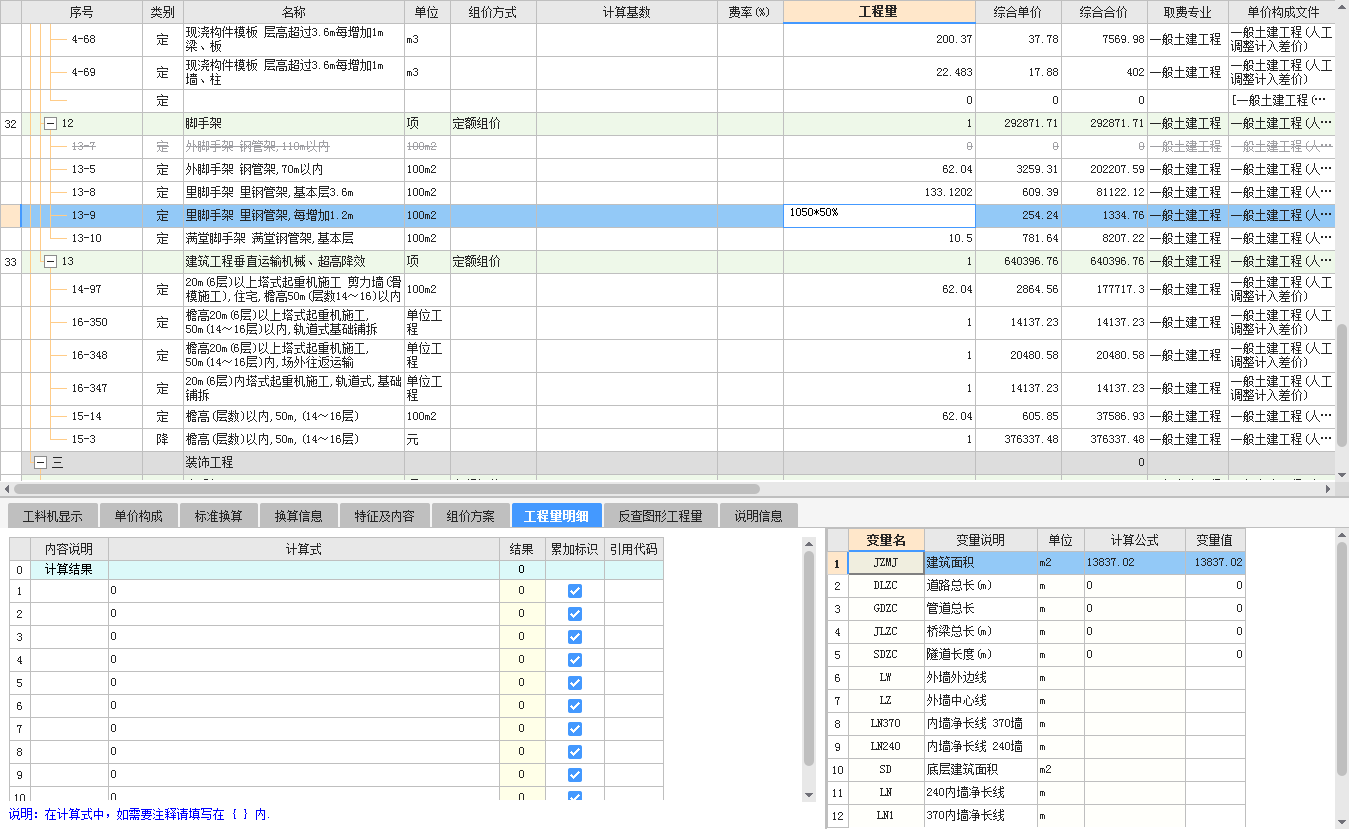Click the 费率(%) column header

pyautogui.click(x=750, y=12)
